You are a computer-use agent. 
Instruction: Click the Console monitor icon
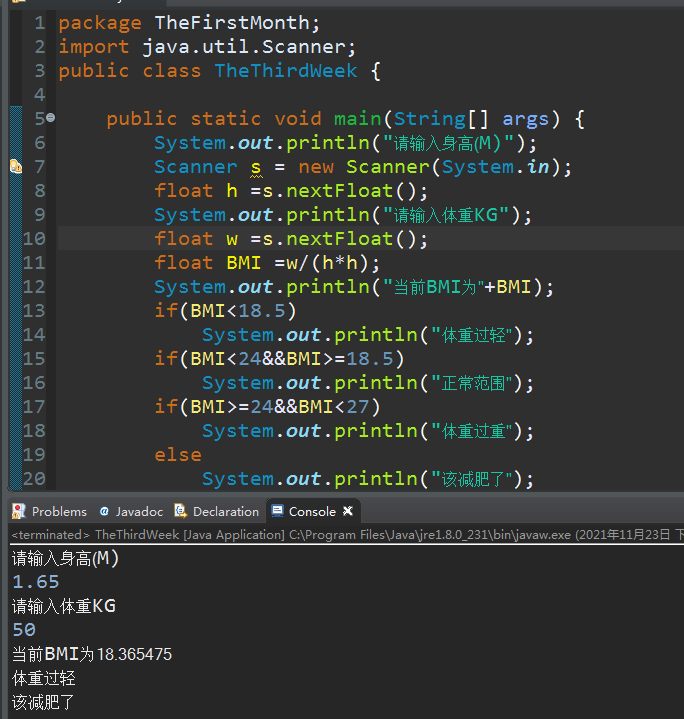coord(277,510)
